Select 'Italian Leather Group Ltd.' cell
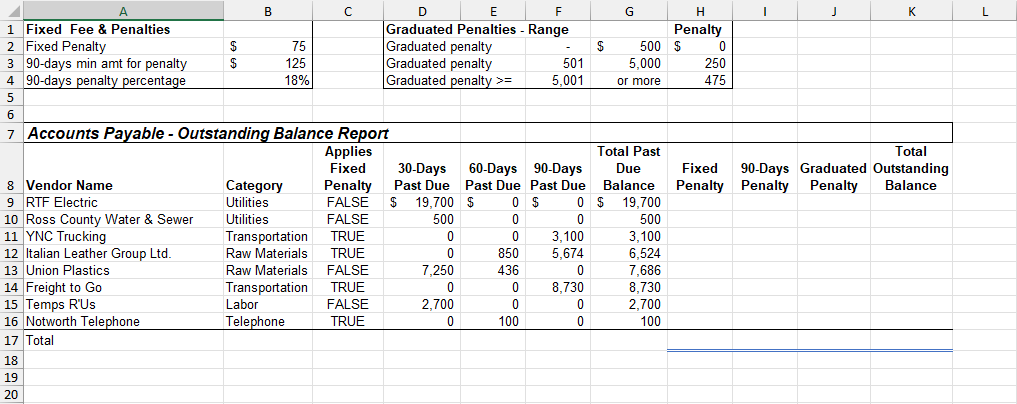The width and height of the screenshot is (1017, 404). coord(123,253)
